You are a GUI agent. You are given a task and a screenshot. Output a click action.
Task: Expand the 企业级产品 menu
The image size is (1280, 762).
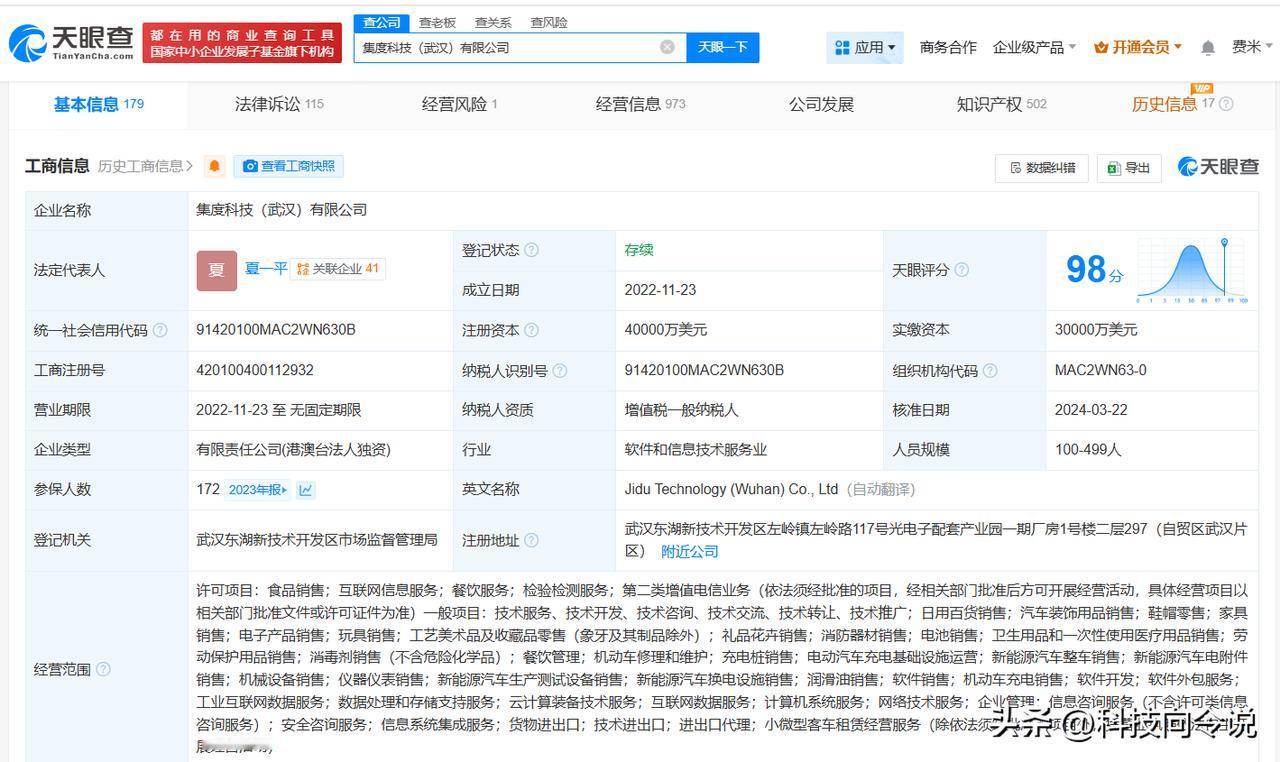pyautogui.click(x=1034, y=47)
